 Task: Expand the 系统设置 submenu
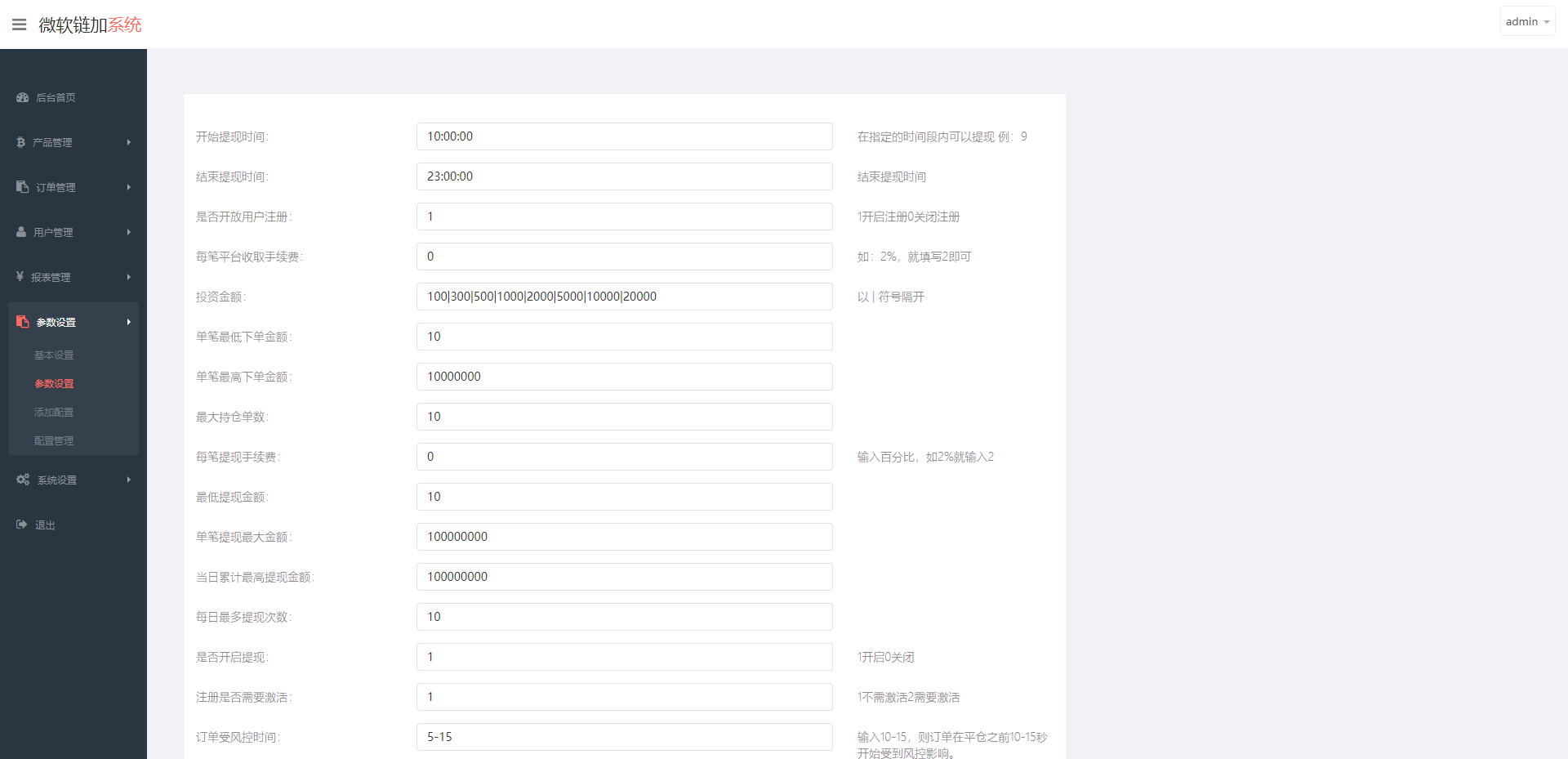click(73, 480)
